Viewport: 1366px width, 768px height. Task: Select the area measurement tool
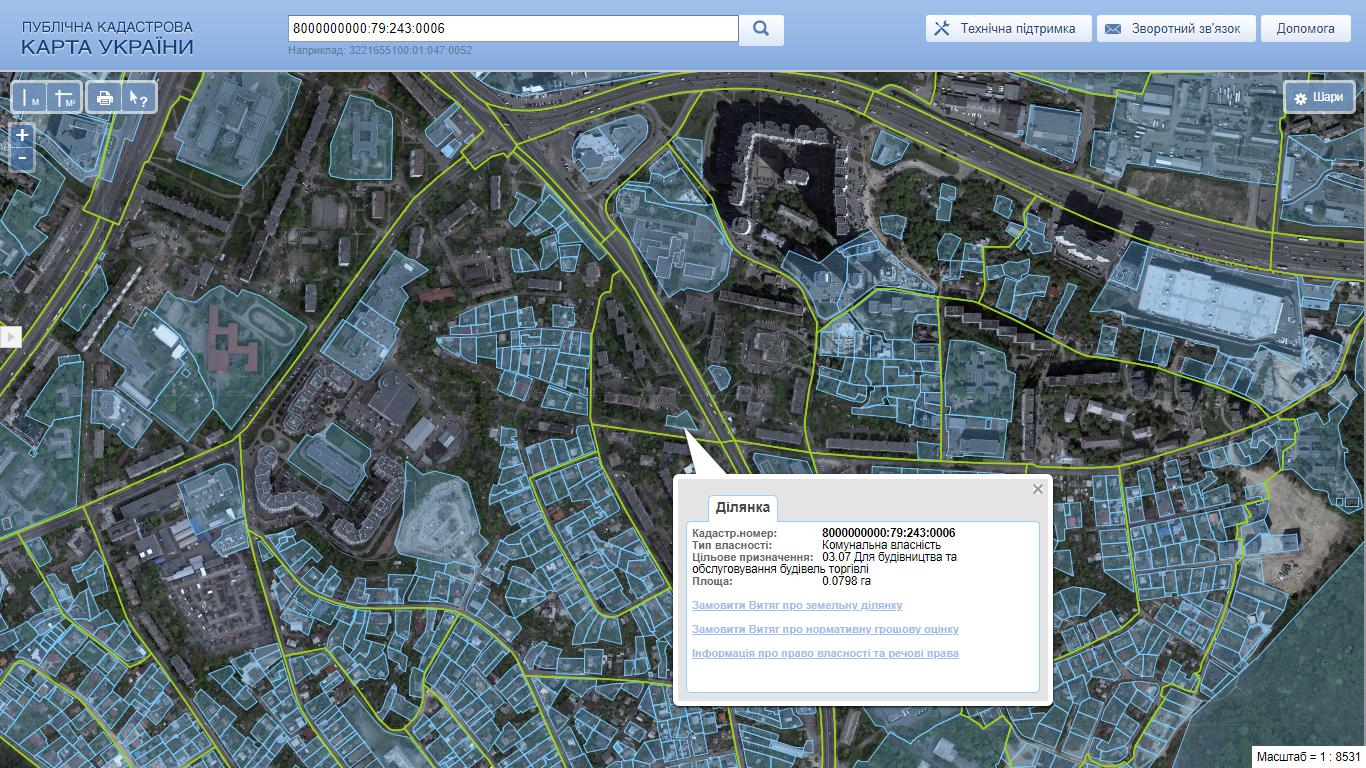pyautogui.click(x=64, y=98)
